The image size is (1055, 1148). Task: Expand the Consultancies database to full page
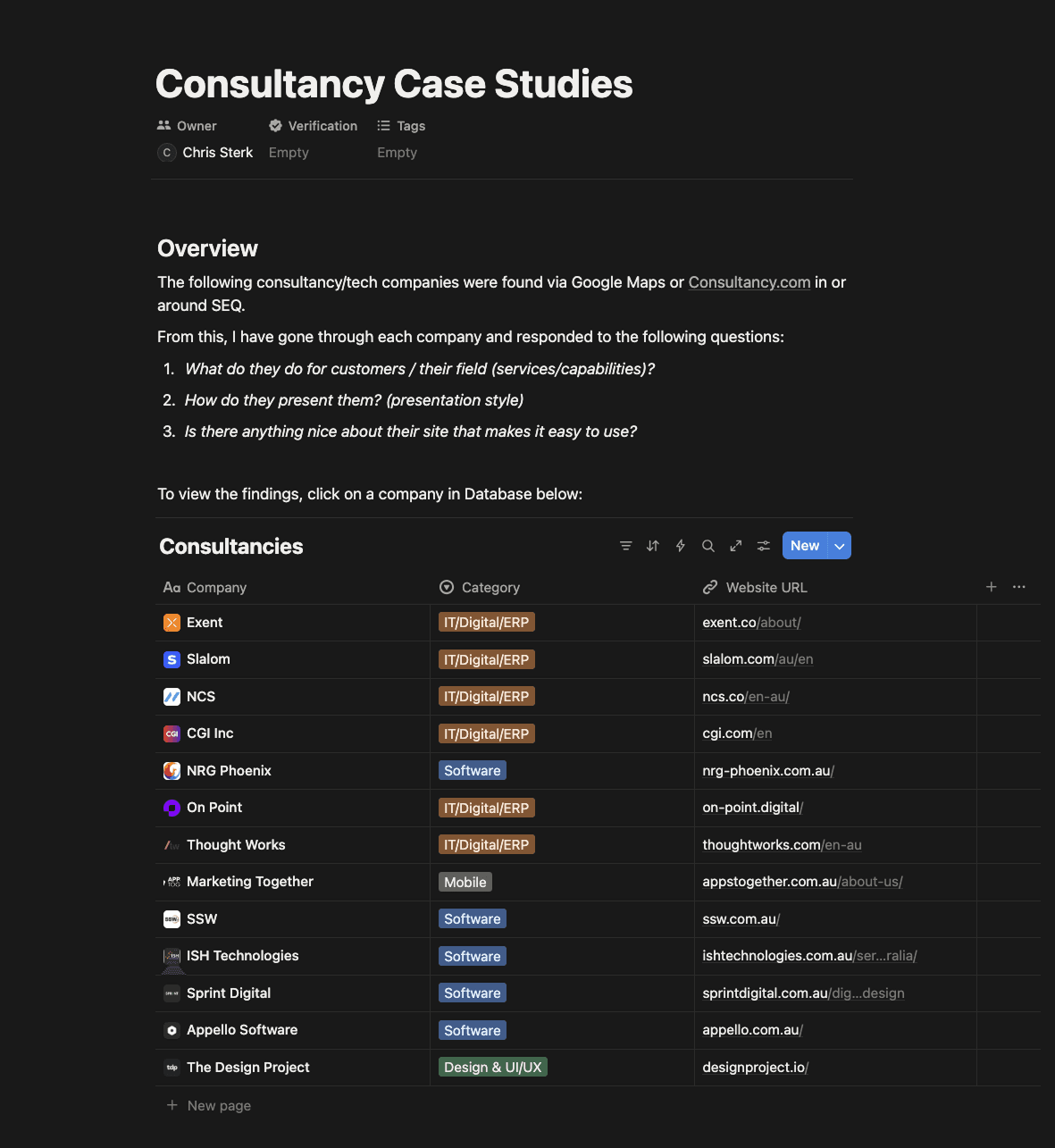pyautogui.click(x=735, y=545)
